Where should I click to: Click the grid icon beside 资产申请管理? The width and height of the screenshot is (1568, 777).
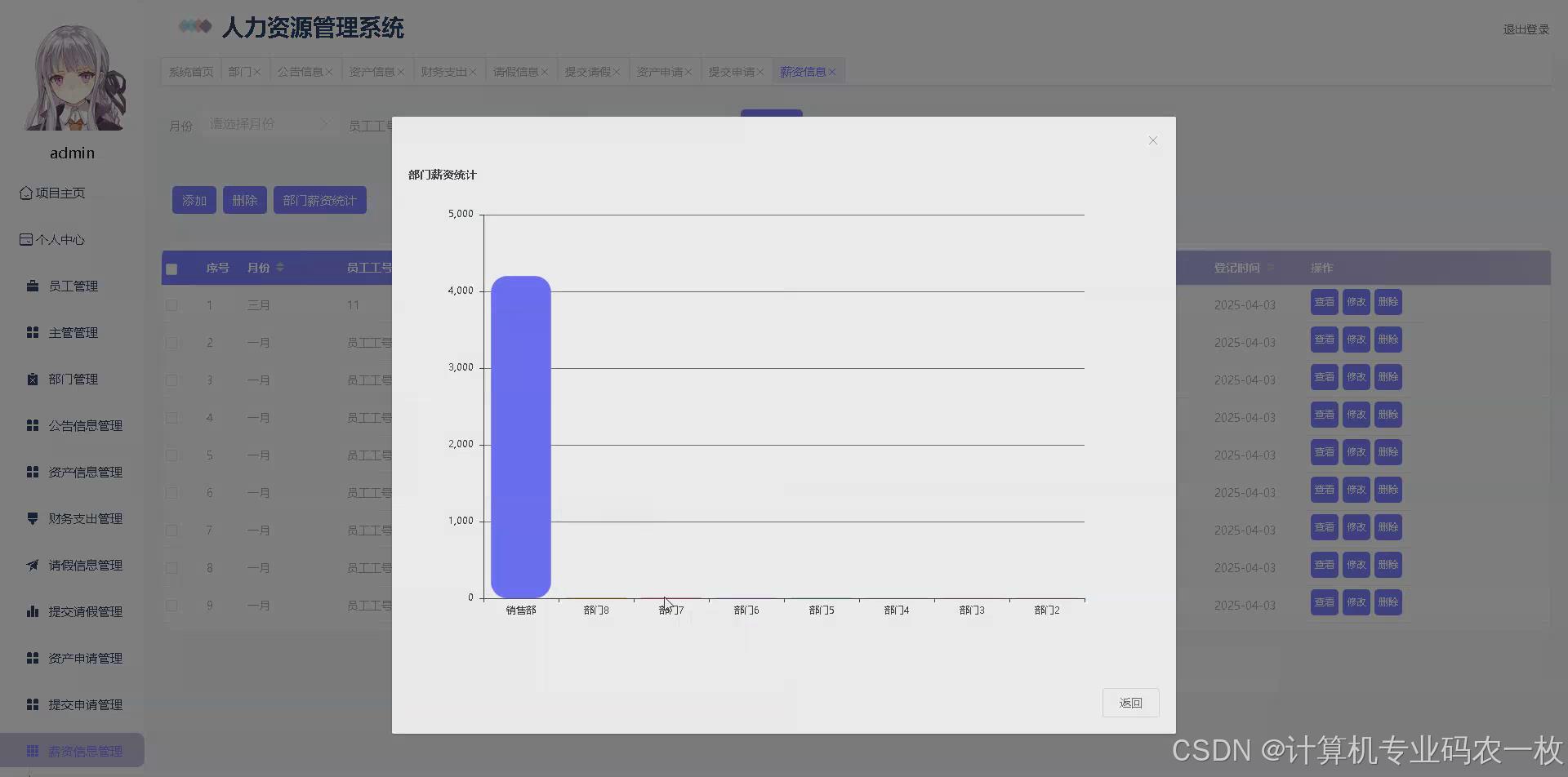33,658
